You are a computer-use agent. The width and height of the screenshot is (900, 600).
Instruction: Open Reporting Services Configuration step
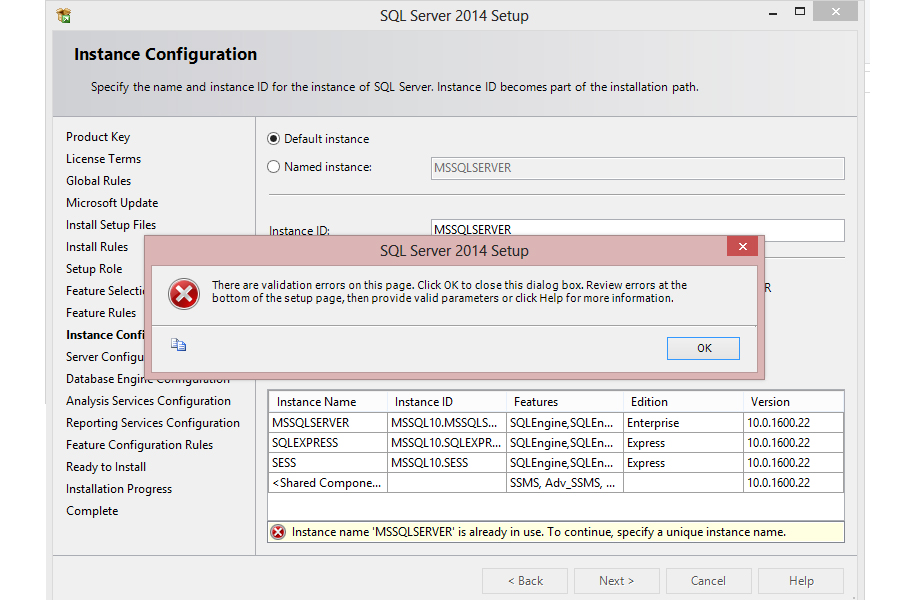(153, 423)
